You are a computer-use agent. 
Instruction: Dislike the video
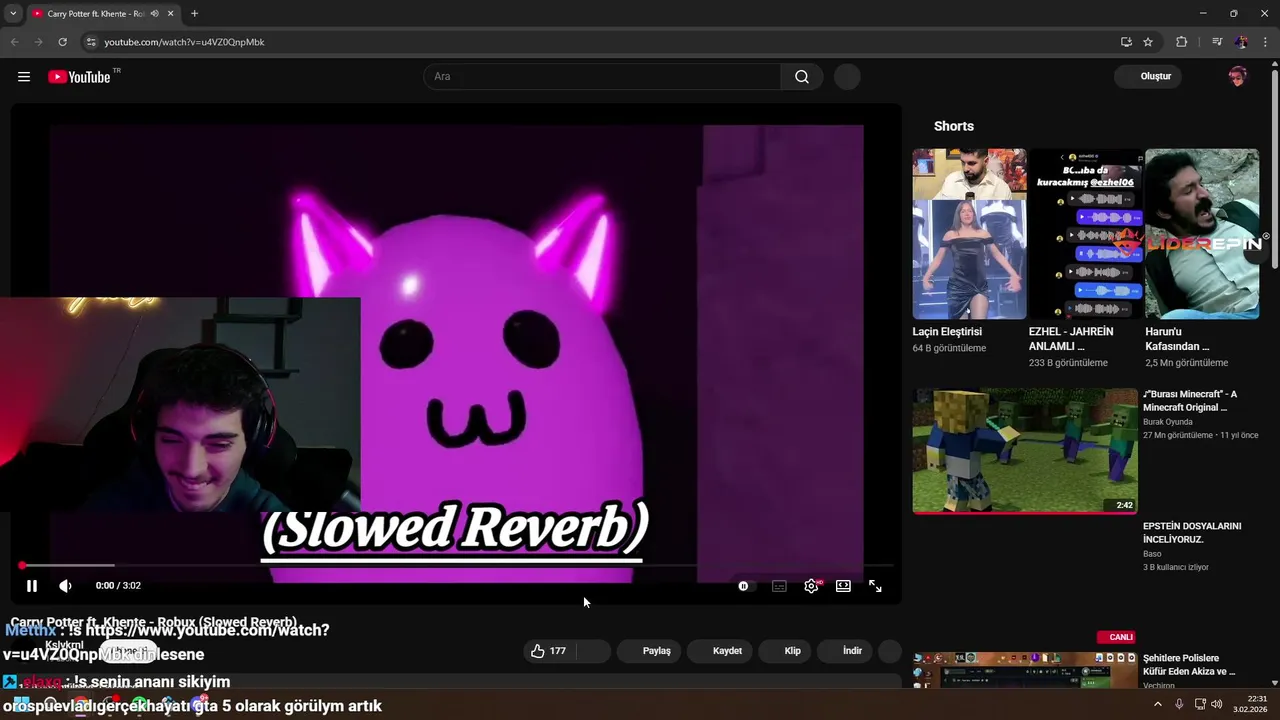pos(594,651)
